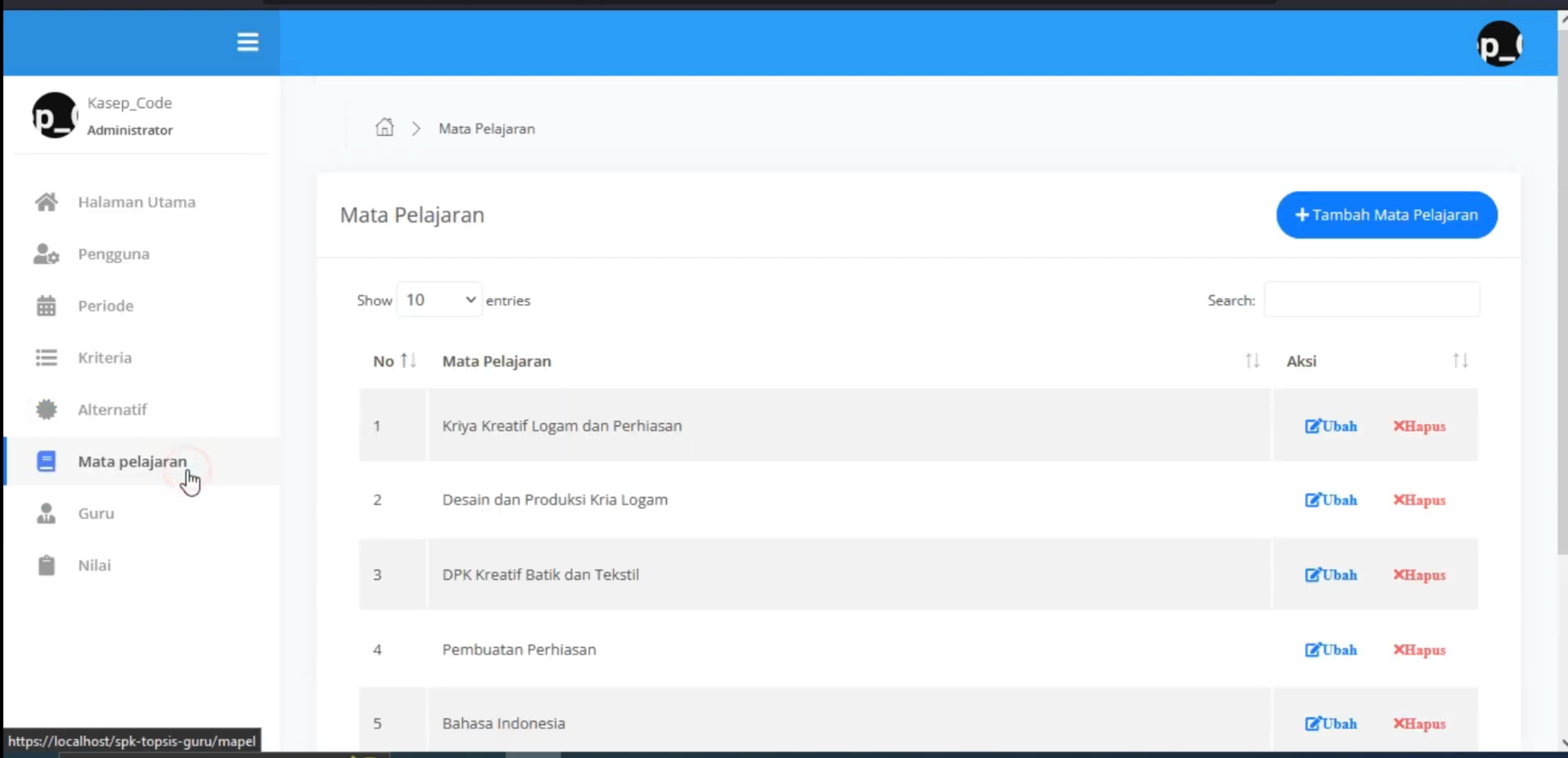Click Ubah for Kriya Kreatif Logam dan Perhiasan
This screenshot has width=1568, height=758.
coord(1330,426)
